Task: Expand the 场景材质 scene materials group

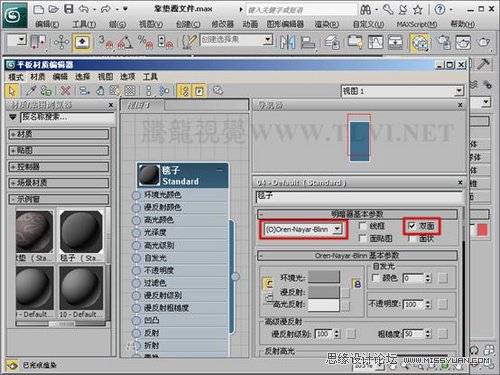Action: tap(58, 183)
